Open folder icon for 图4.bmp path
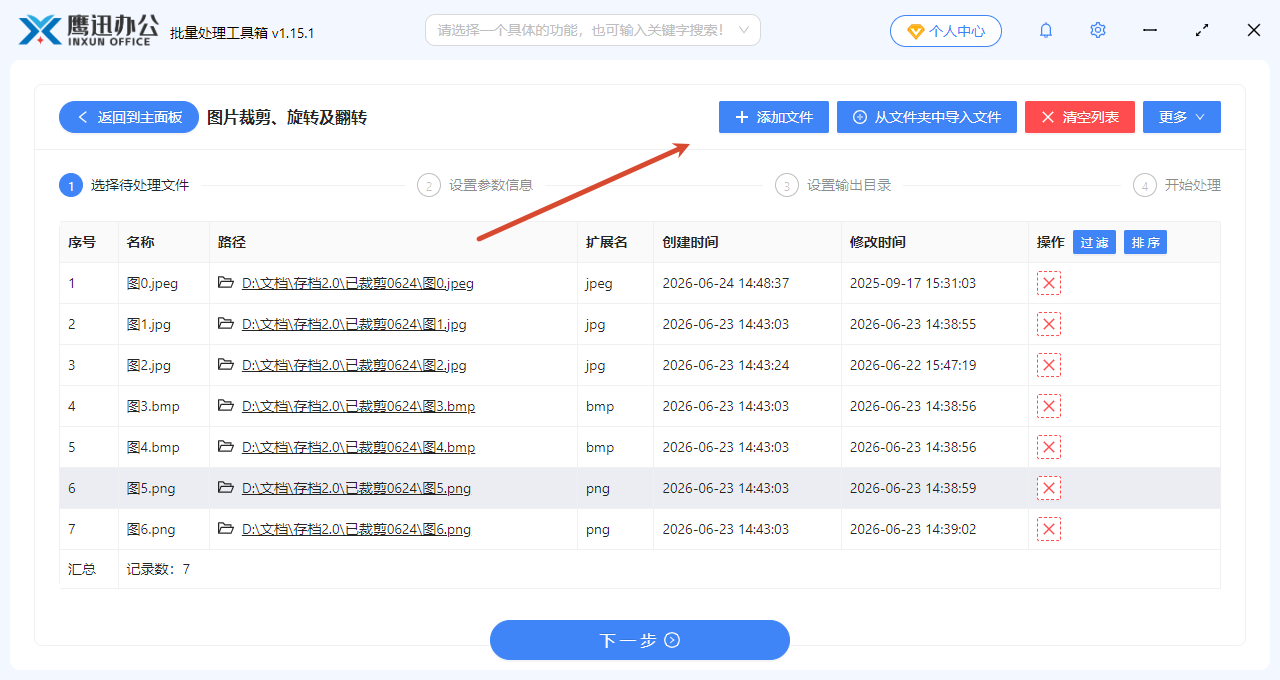Screen dimensions: 1280x680 coord(226,447)
